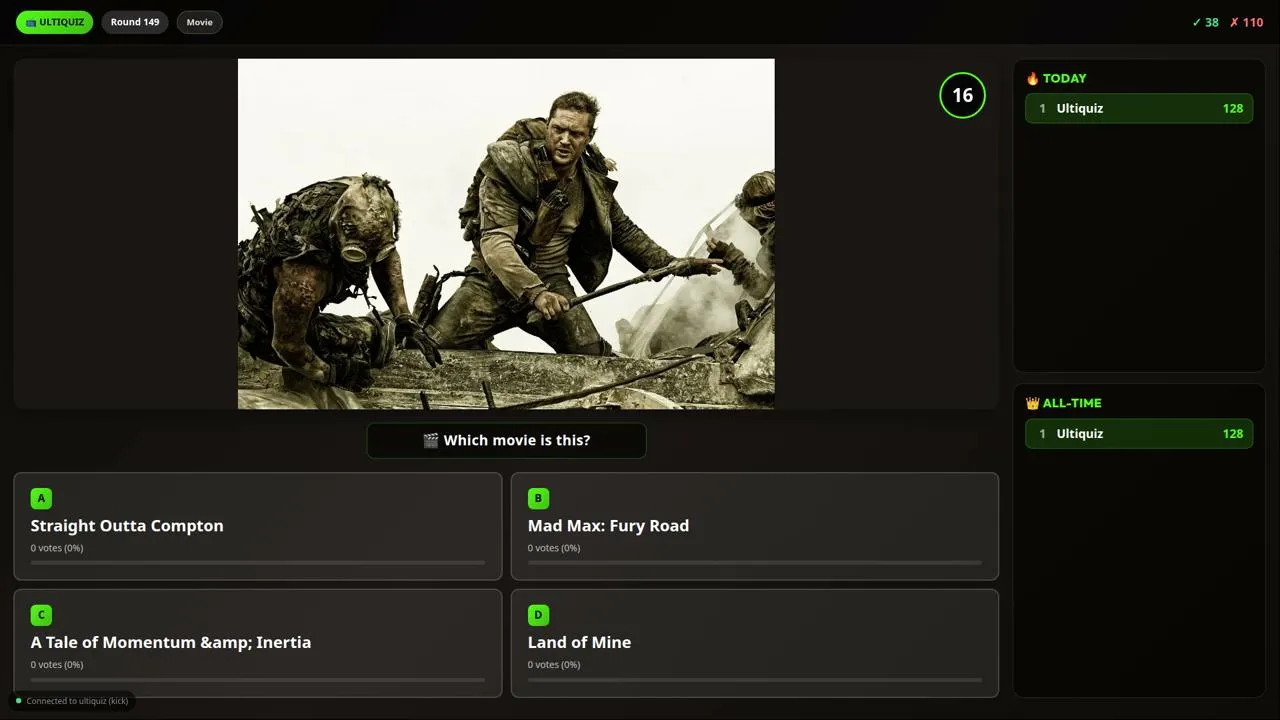Click vote progress bar for Mad Max: Fury Road
The height and width of the screenshot is (720, 1280).
(754, 563)
